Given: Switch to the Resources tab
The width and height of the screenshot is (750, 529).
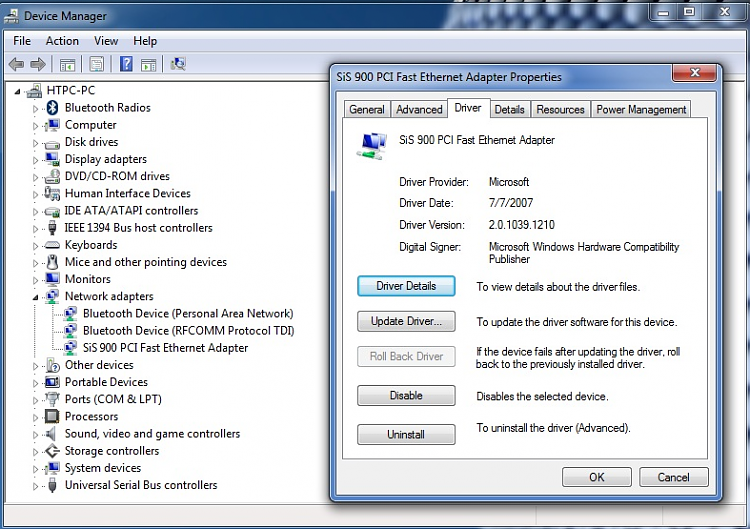Looking at the screenshot, I should coord(561,110).
